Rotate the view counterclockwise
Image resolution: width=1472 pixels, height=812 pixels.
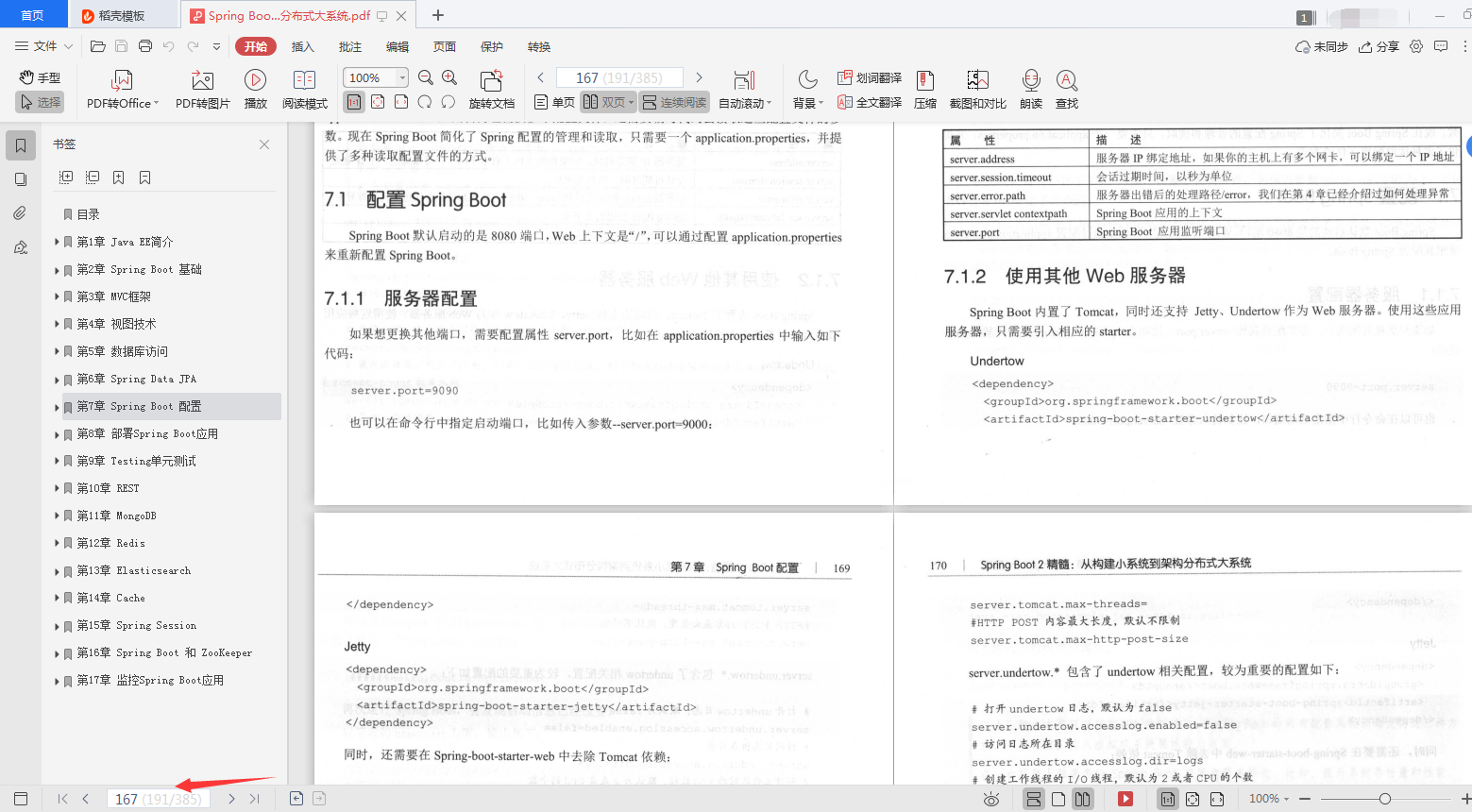[x=448, y=102]
